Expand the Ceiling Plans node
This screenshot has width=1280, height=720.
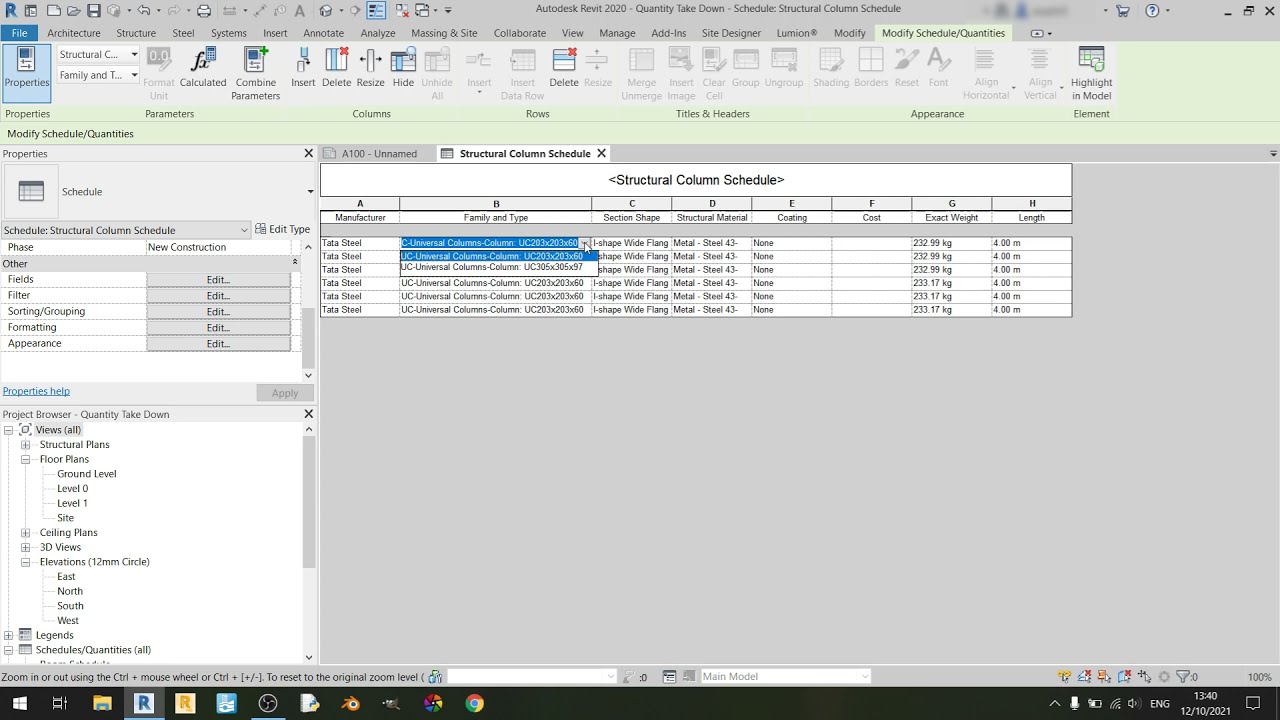pos(26,533)
